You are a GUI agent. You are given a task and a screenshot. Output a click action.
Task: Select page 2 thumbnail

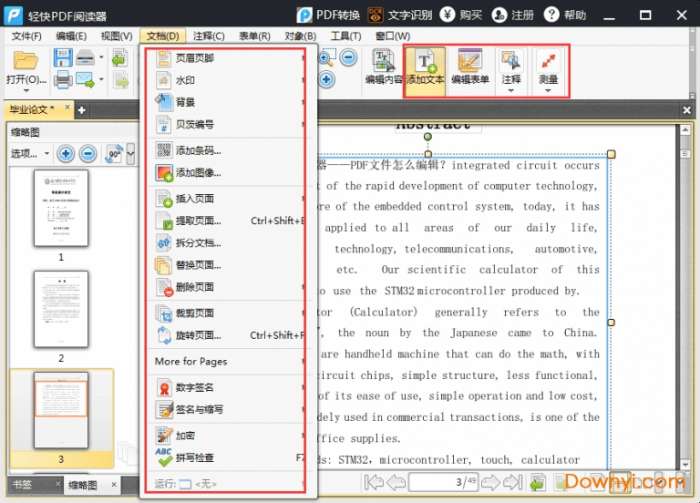tap(61, 309)
